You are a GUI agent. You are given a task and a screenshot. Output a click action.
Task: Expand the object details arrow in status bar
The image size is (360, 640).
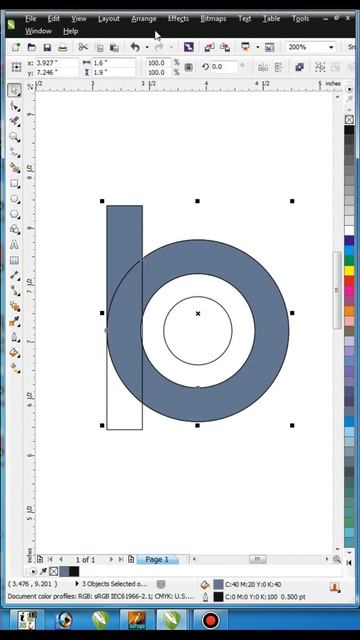coord(77,584)
